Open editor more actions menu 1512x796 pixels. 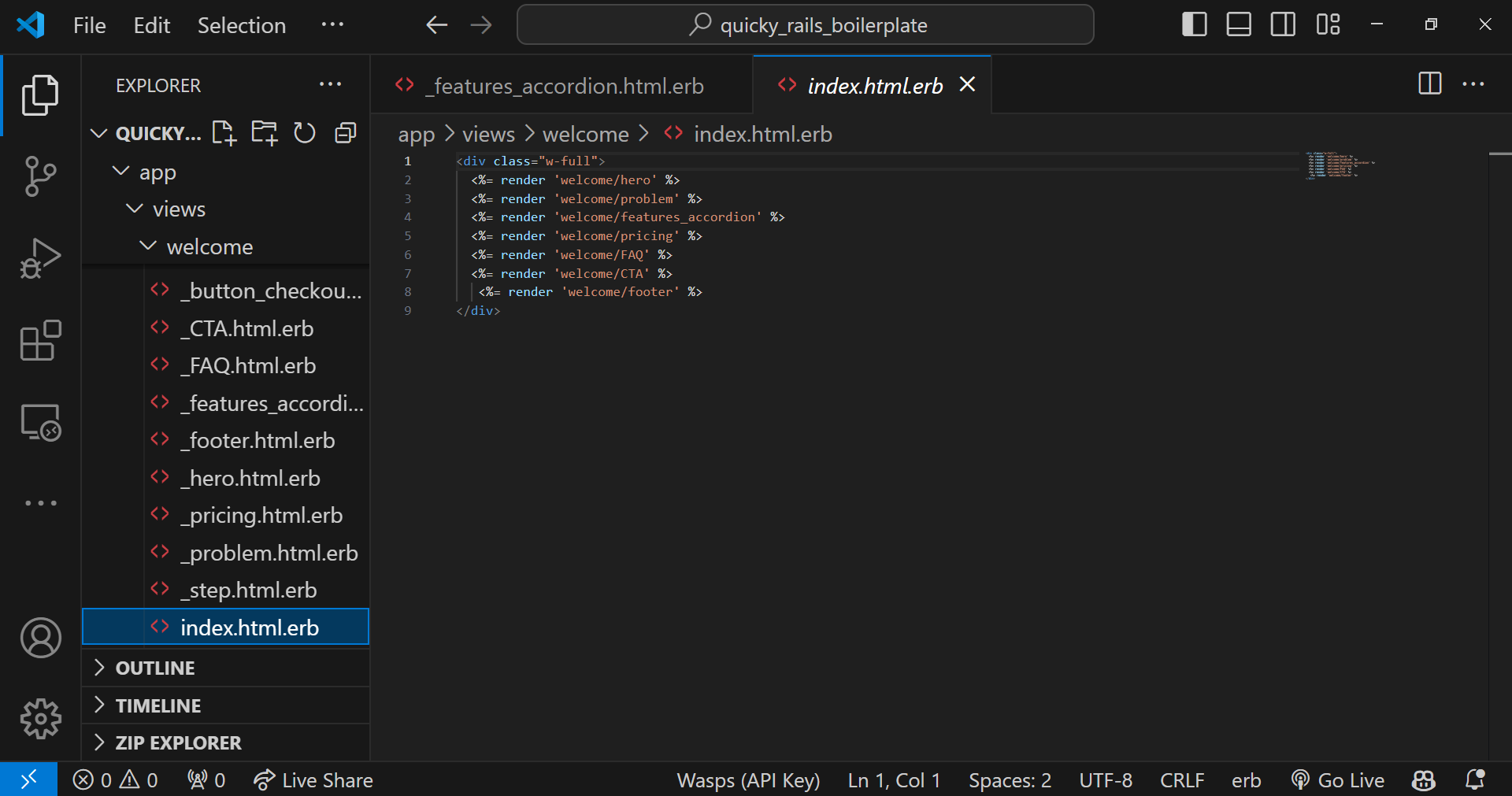[1473, 84]
